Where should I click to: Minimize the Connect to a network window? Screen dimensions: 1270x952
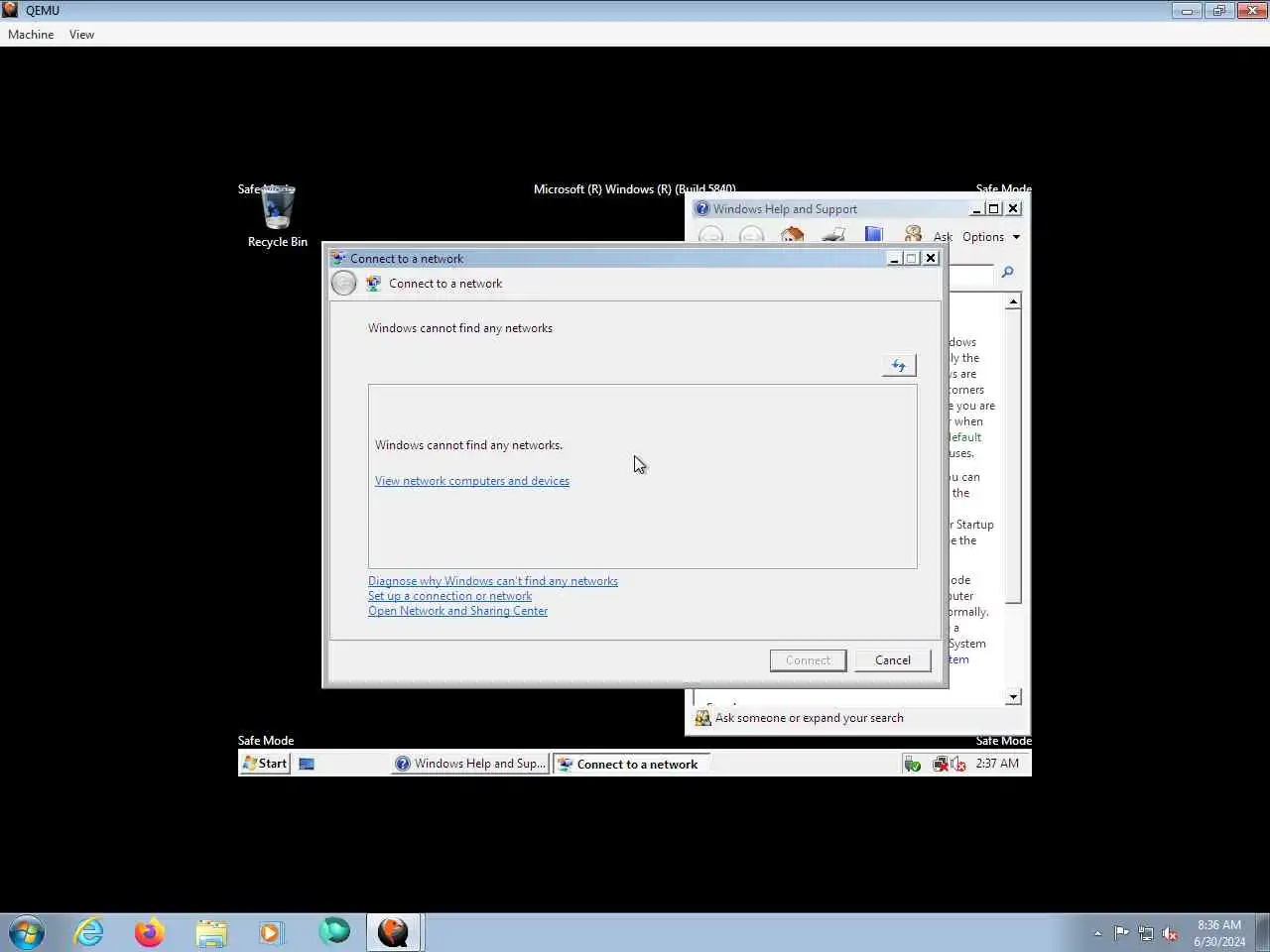pos(894,259)
